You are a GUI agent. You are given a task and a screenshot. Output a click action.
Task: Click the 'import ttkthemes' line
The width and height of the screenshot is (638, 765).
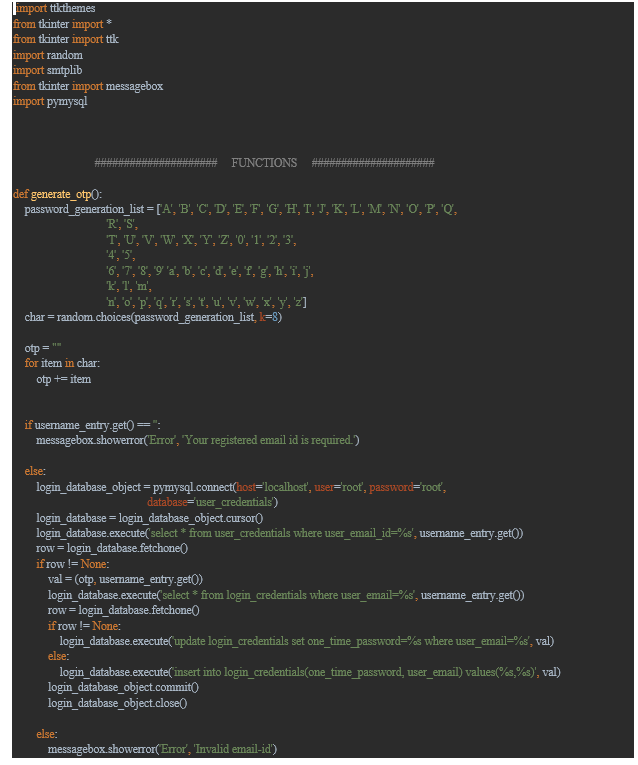click(x=55, y=8)
